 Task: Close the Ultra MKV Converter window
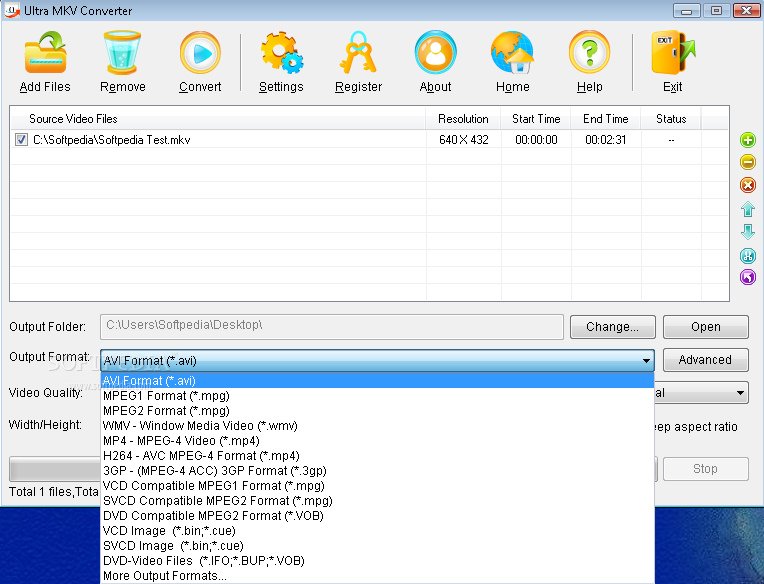point(746,11)
